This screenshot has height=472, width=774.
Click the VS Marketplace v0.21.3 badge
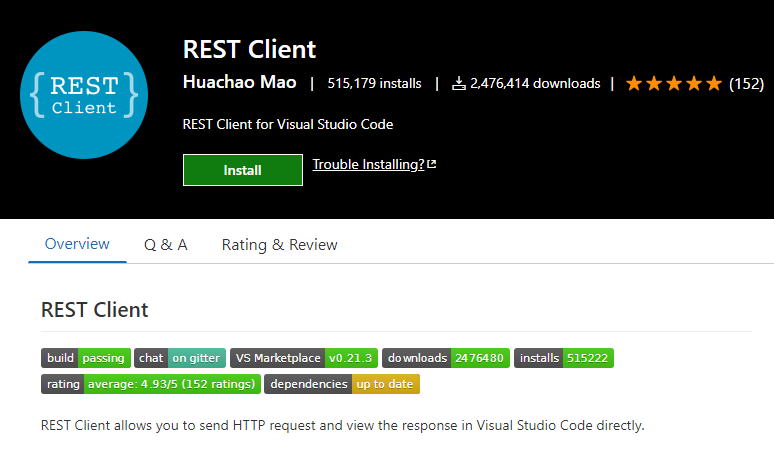pos(304,358)
